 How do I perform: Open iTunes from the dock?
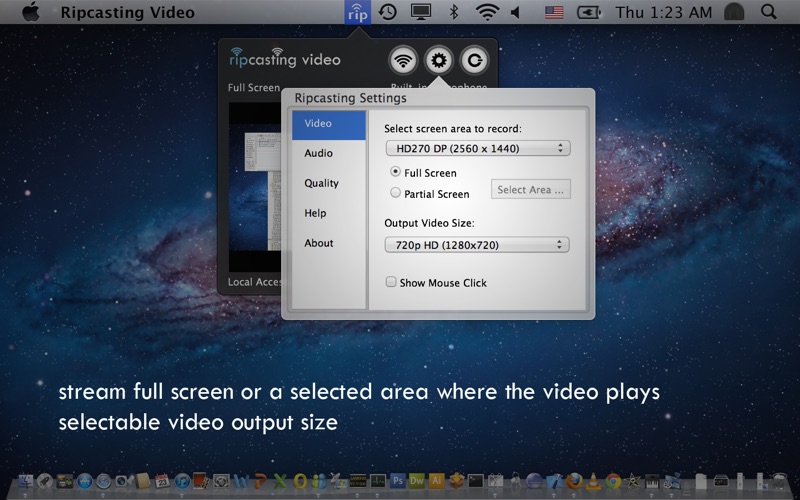click(182, 481)
